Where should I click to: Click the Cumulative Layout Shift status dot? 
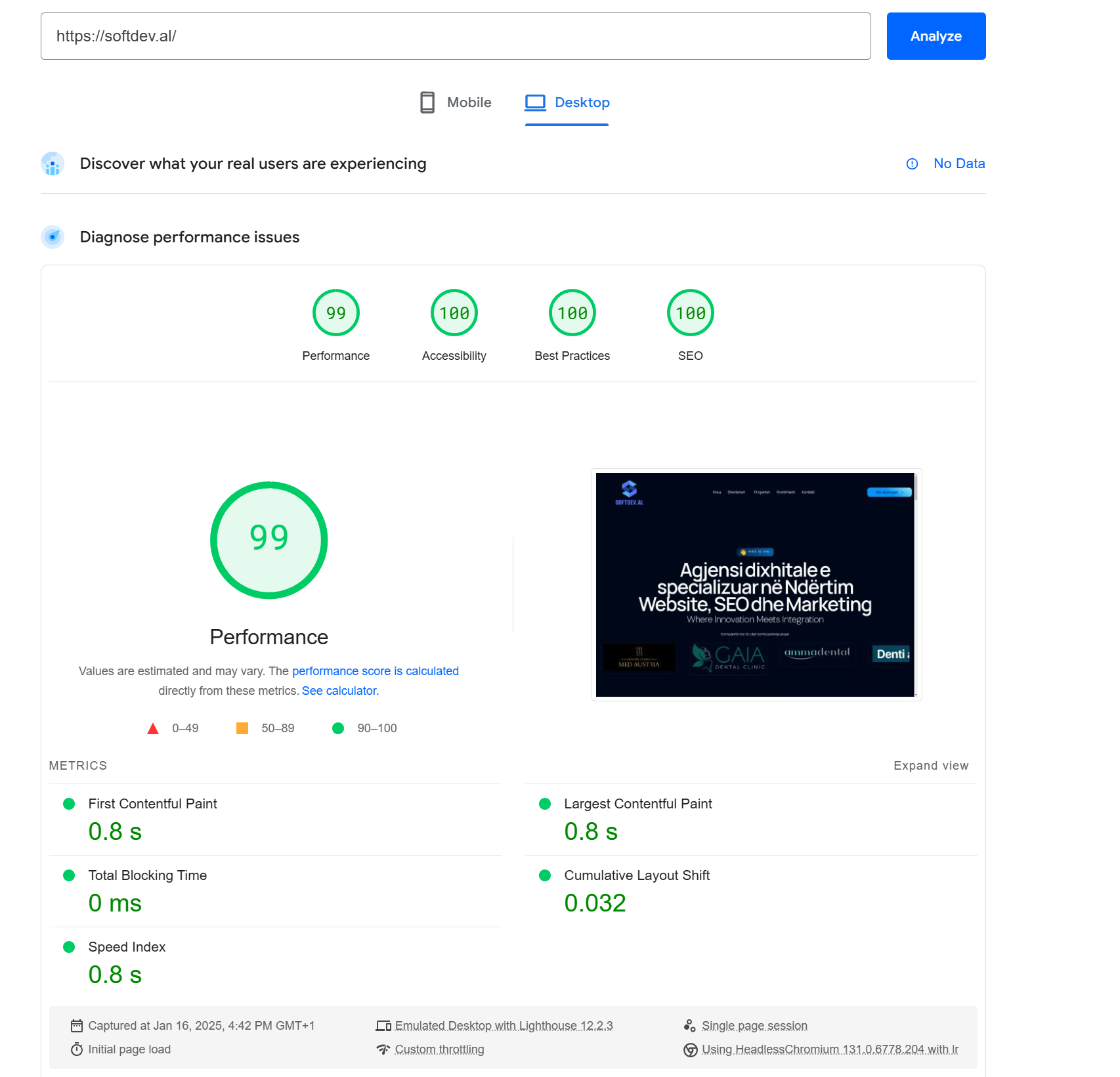coord(545,875)
